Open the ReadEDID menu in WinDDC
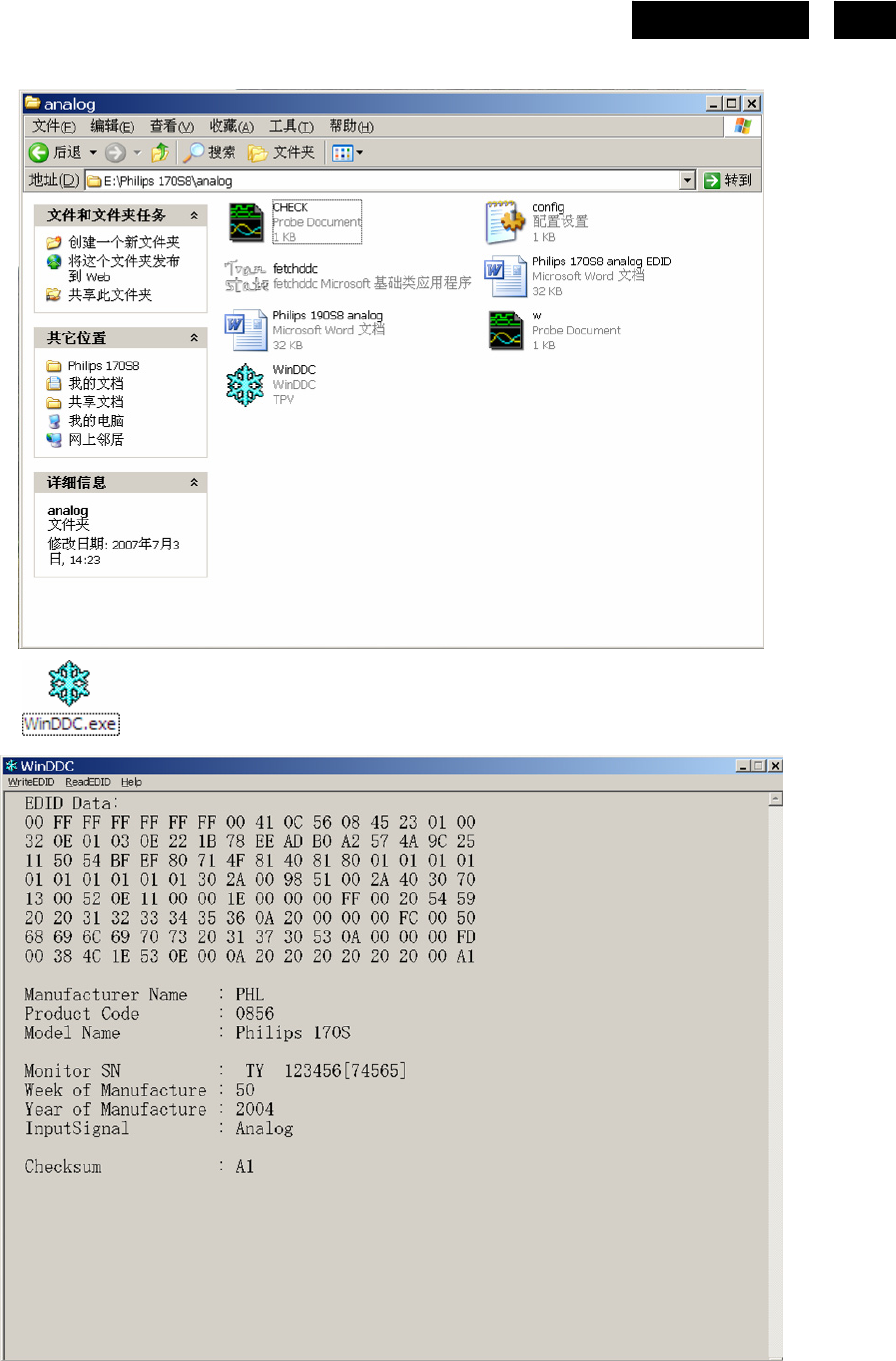 (88, 782)
